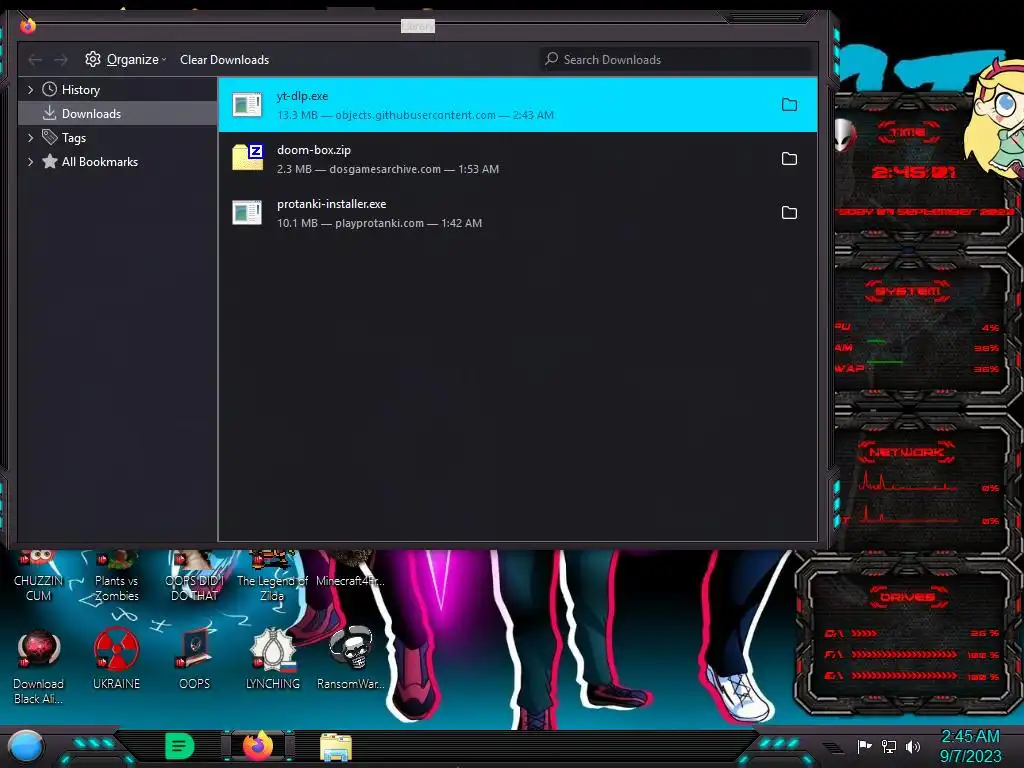Open the green notes app in taskbar
1024x768 pixels.
180,746
